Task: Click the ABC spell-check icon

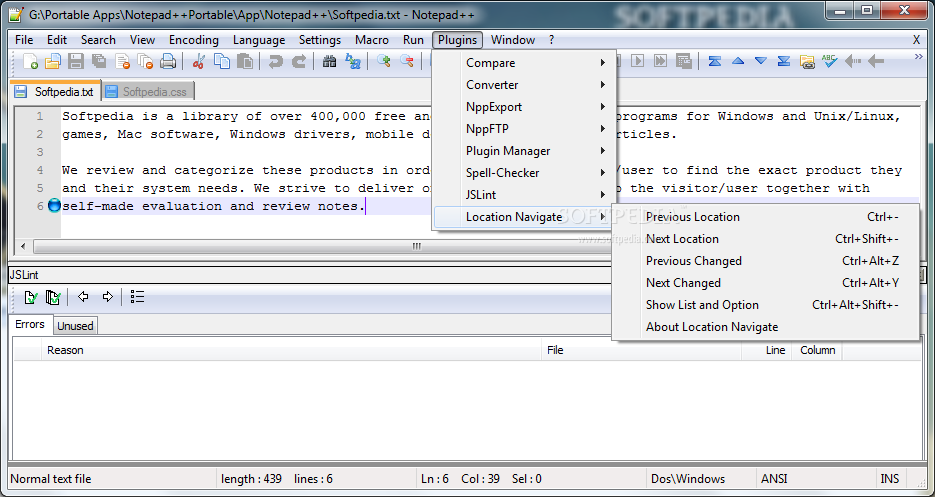Action: click(829, 61)
